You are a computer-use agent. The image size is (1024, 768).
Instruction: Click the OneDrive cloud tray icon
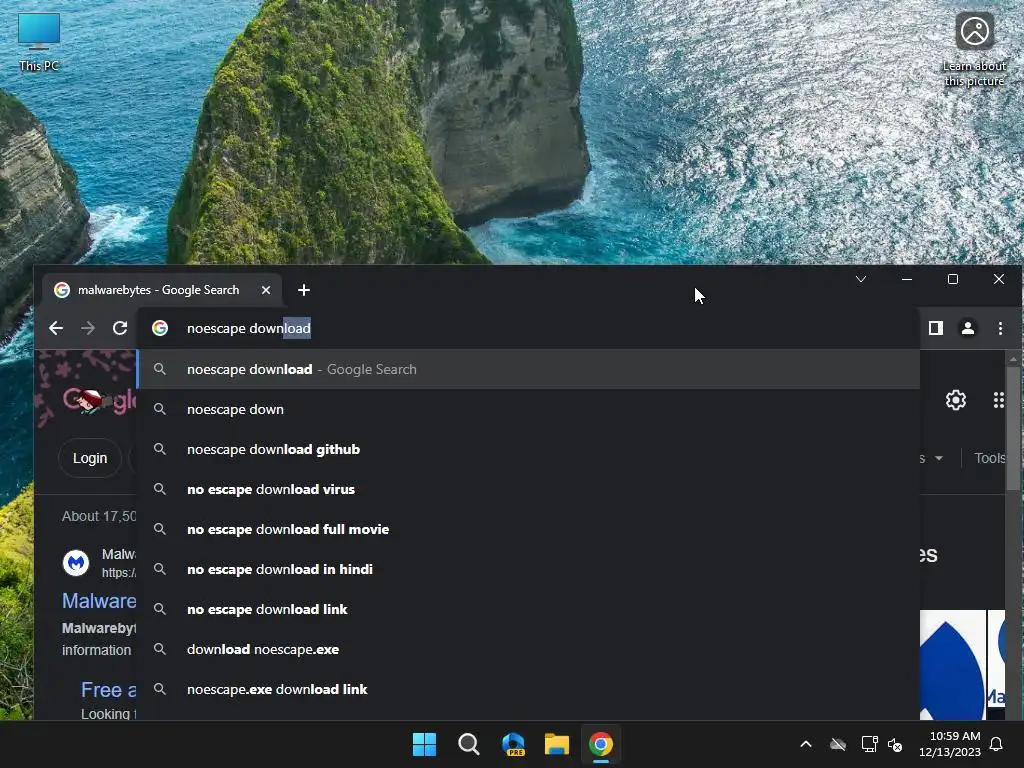pyautogui.click(x=838, y=744)
